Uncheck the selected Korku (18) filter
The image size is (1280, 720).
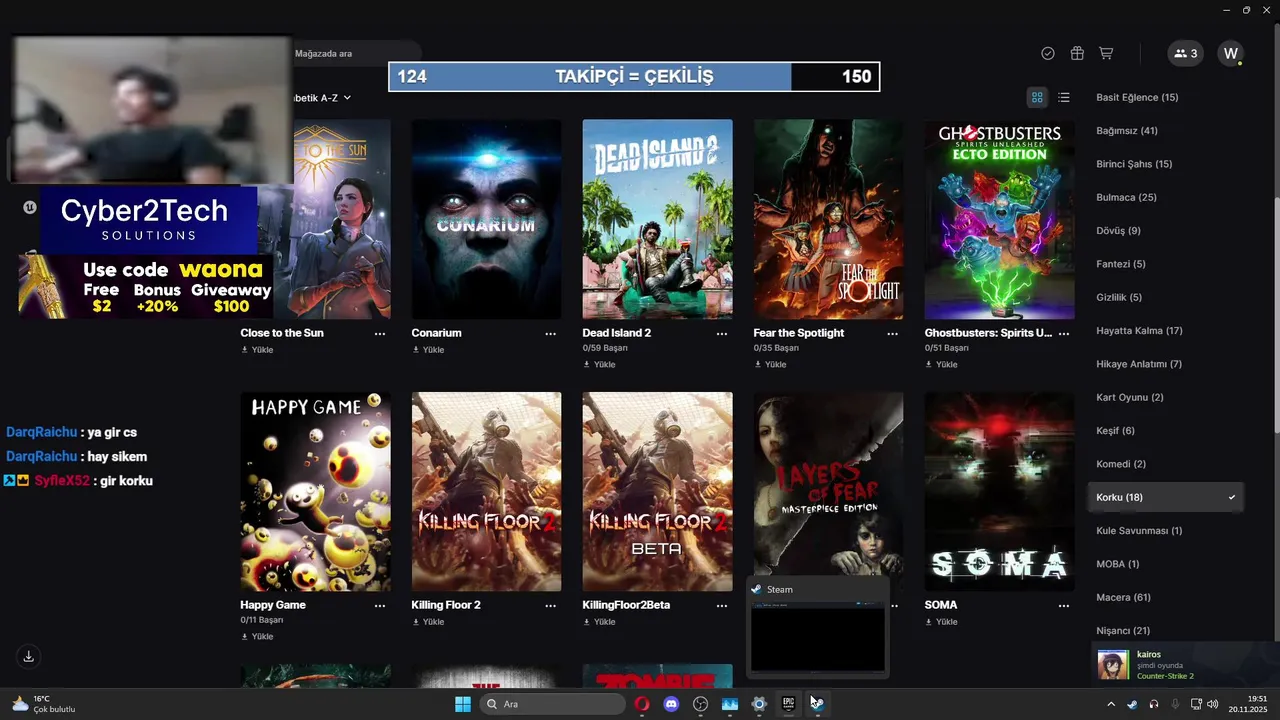click(1165, 497)
